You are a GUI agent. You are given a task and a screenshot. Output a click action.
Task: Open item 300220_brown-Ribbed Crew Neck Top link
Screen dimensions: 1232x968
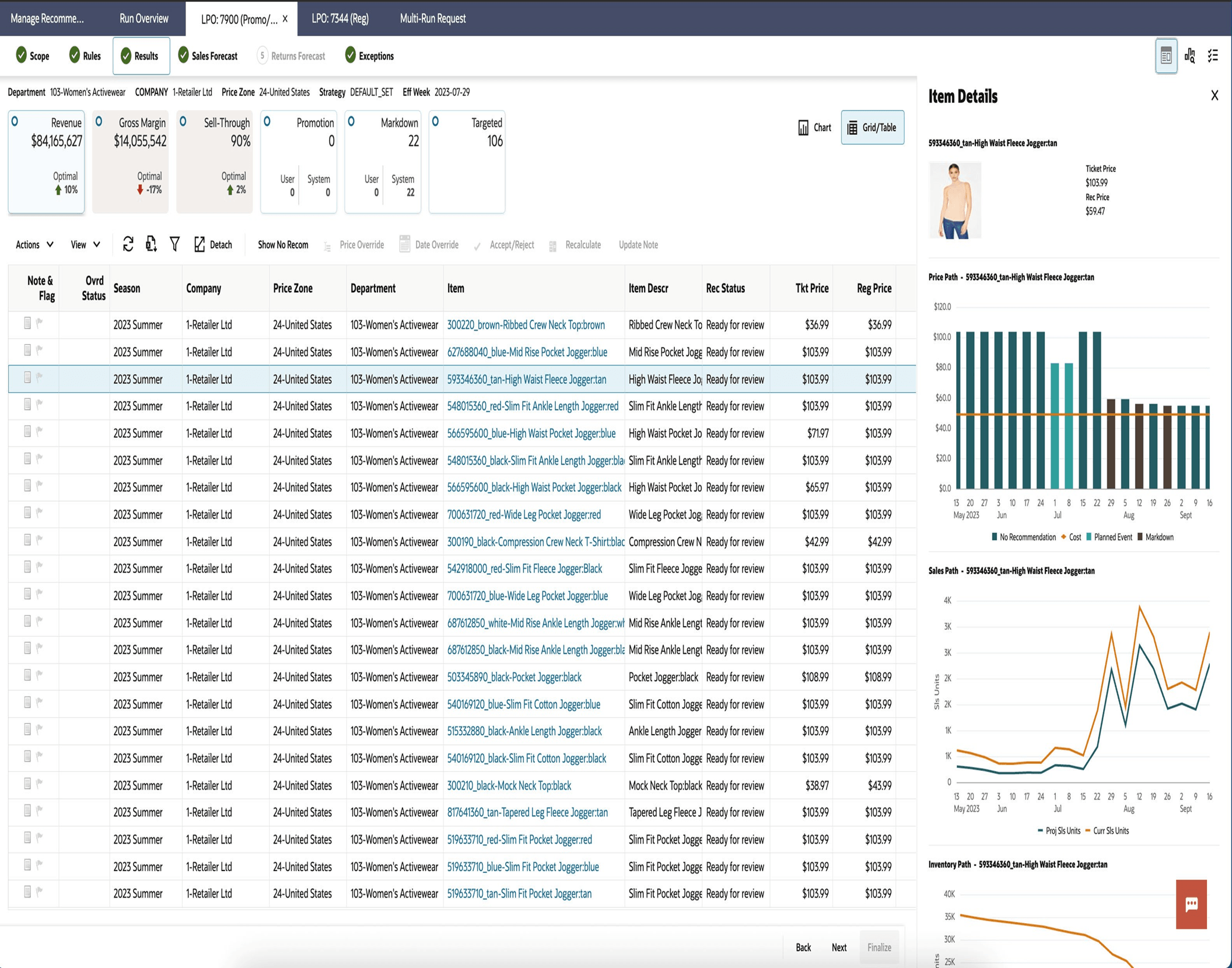[525, 325]
